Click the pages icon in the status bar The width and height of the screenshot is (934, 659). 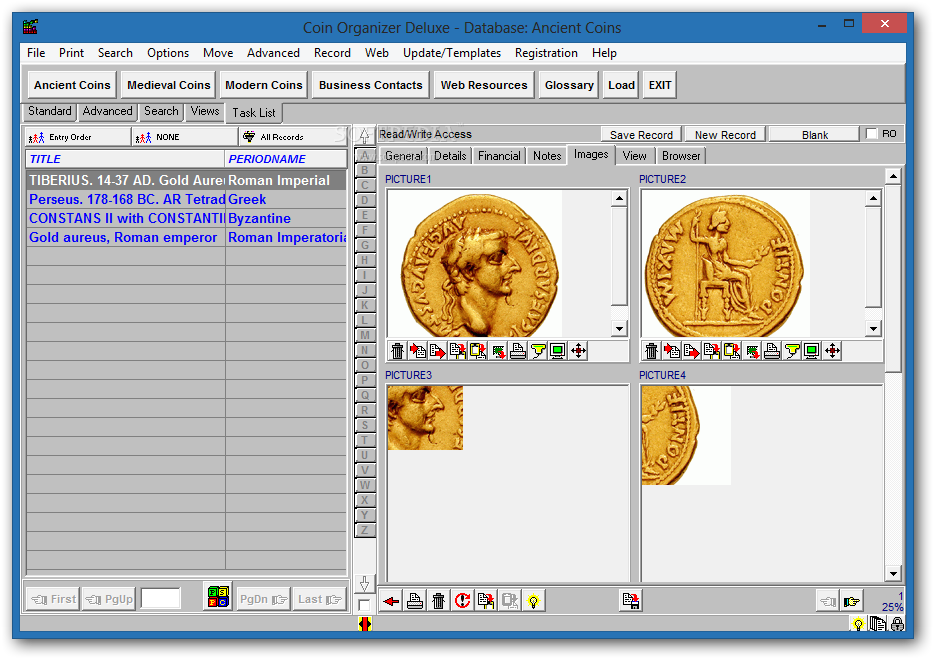tap(878, 624)
